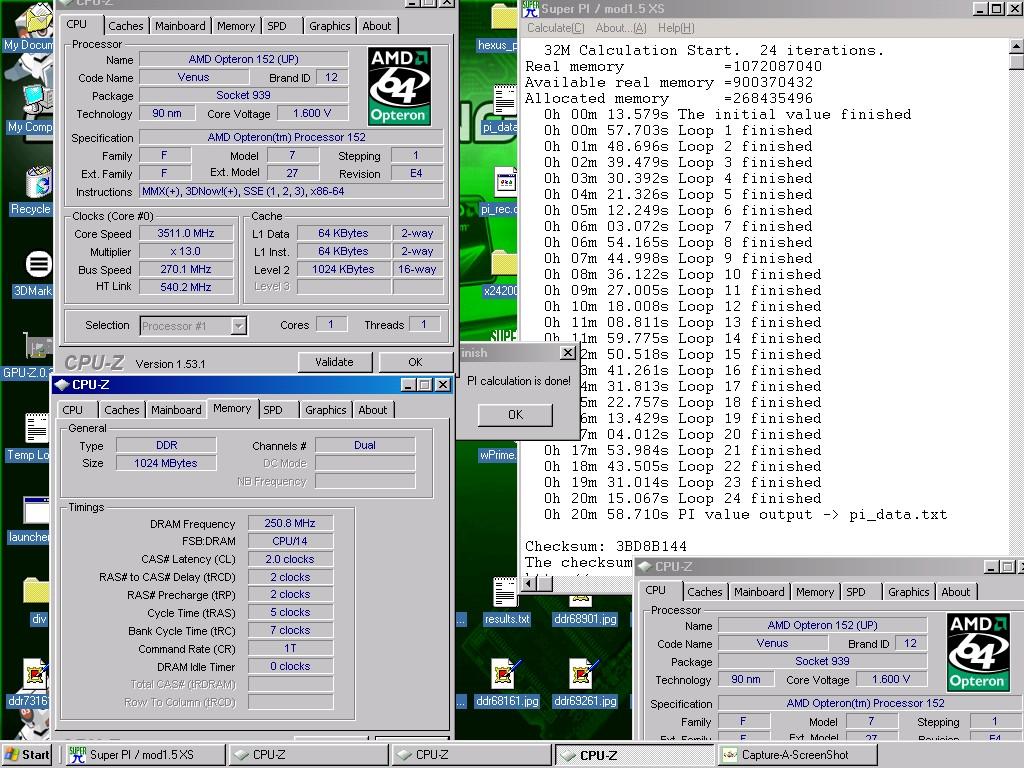
Task: Open the Calculate menu in Super PI
Action: pos(556,28)
